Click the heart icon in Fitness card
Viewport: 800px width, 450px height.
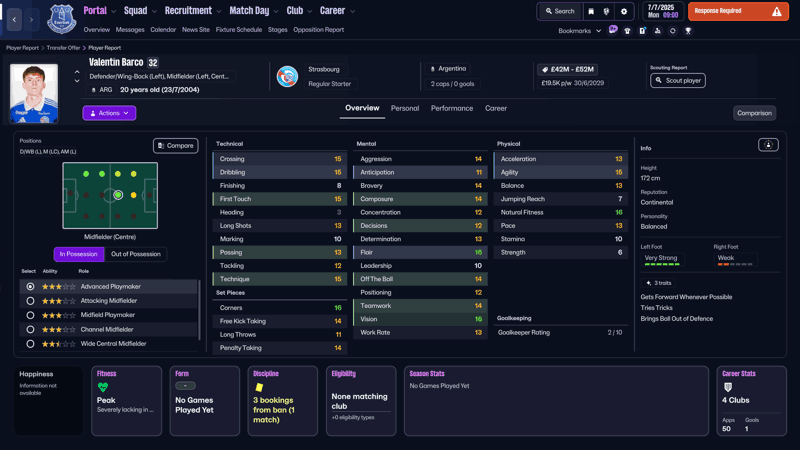[103, 387]
